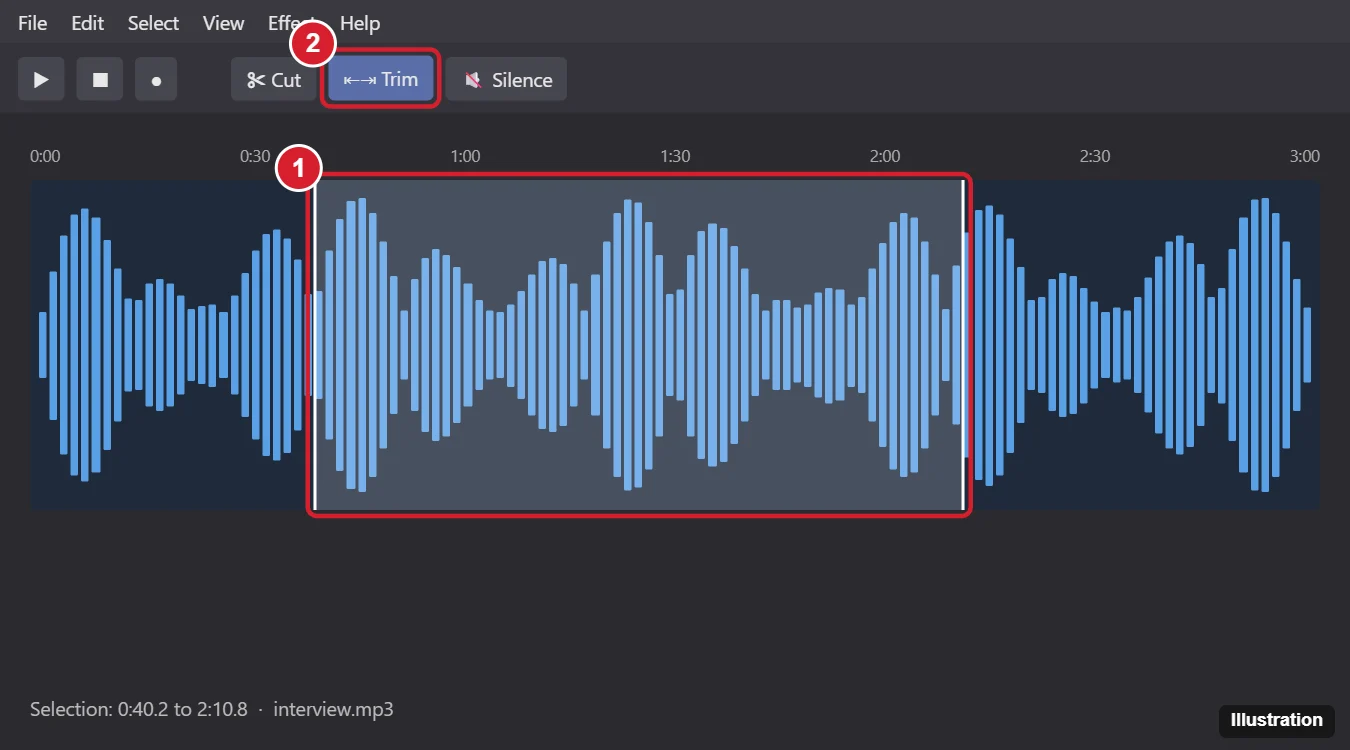Trim audio to the selection
The width and height of the screenshot is (1350, 750).
click(x=381, y=79)
